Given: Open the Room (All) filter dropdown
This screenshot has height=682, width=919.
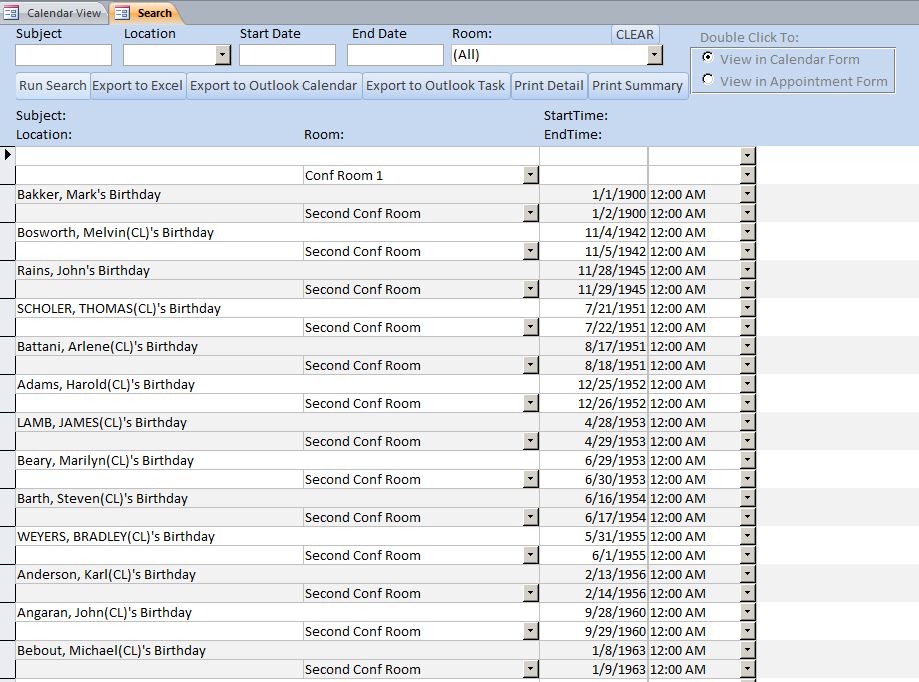Looking at the screenshot, I should click(655, 55).
